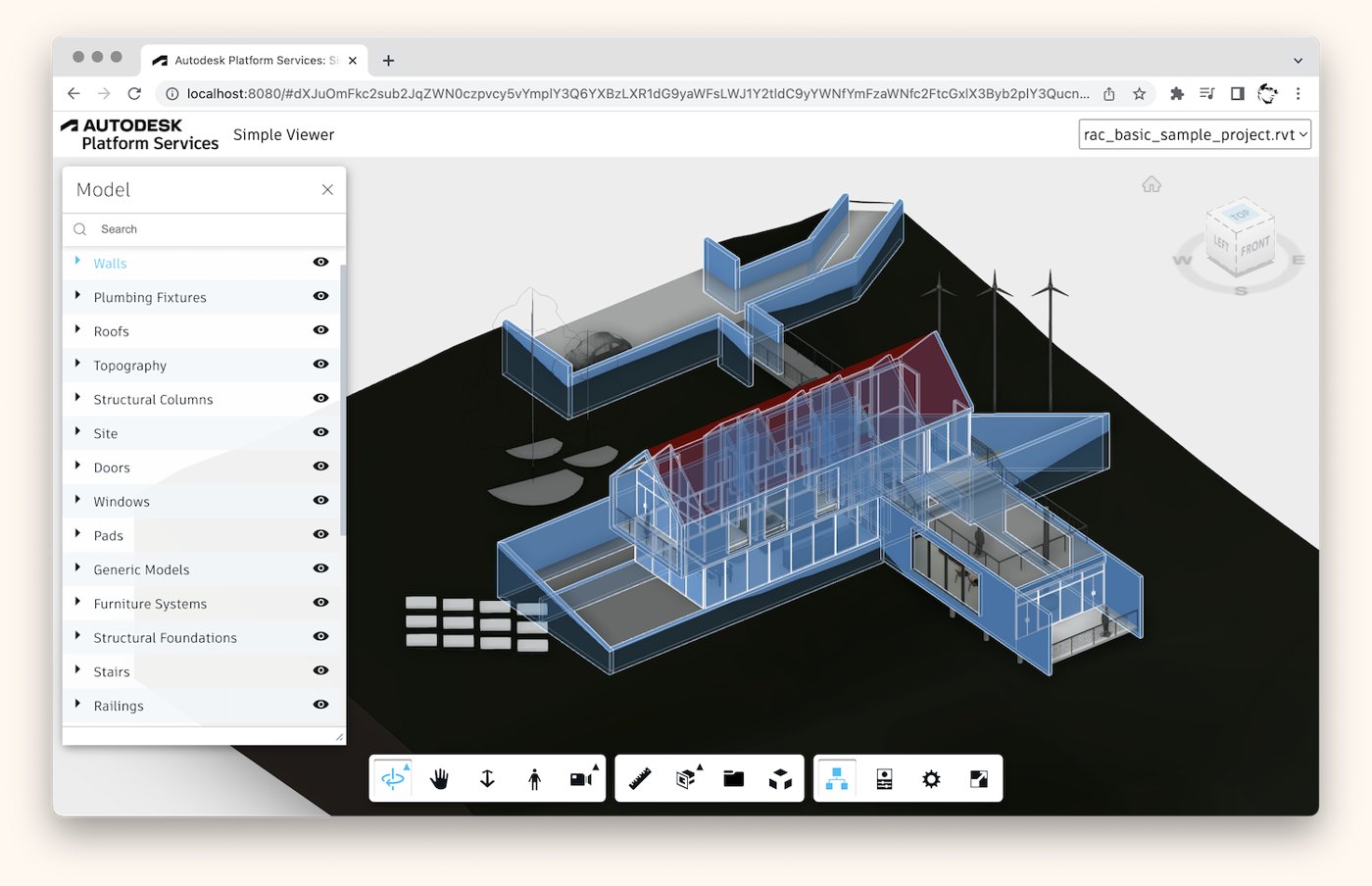Open the rac_basic_sample_project.rvt model dropdown
This screenshot has width=1372, height=886.
click(x=1195, y=134)
